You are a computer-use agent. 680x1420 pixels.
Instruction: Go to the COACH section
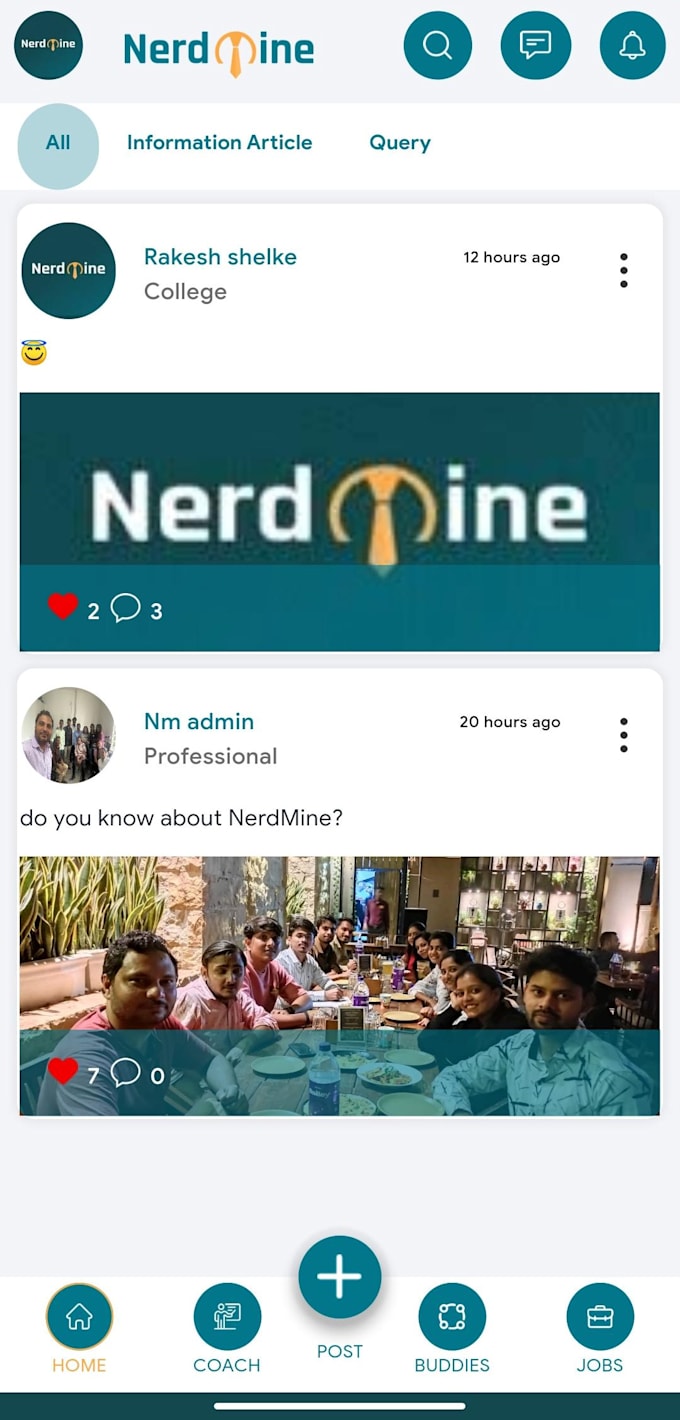click(x=227, y=1317)
